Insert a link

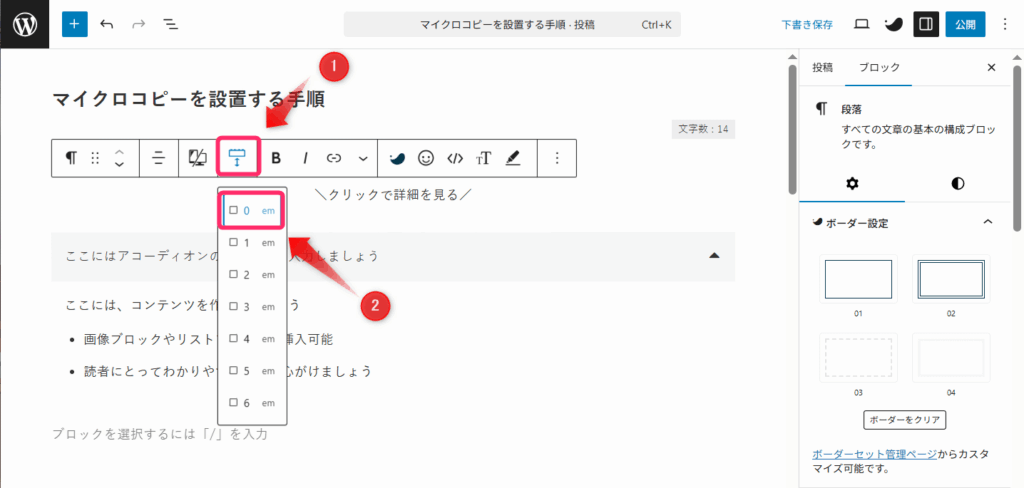(334, 158)
